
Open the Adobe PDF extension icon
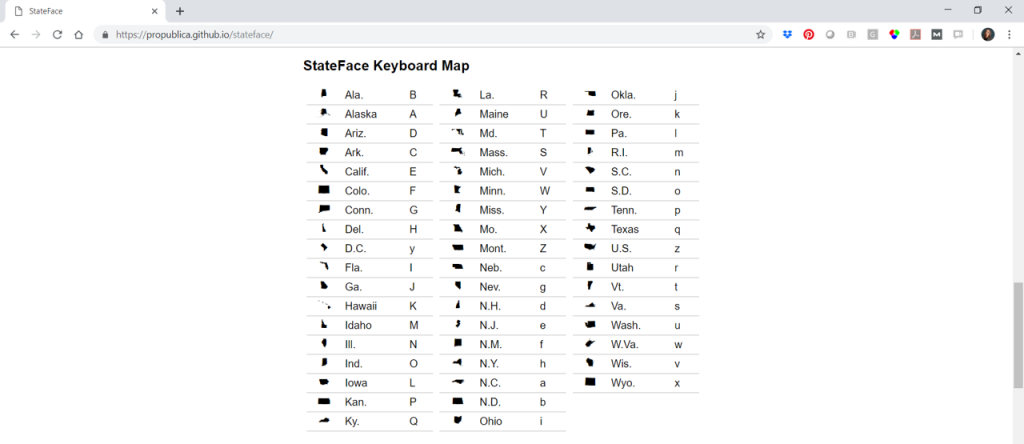pos(916,35)
